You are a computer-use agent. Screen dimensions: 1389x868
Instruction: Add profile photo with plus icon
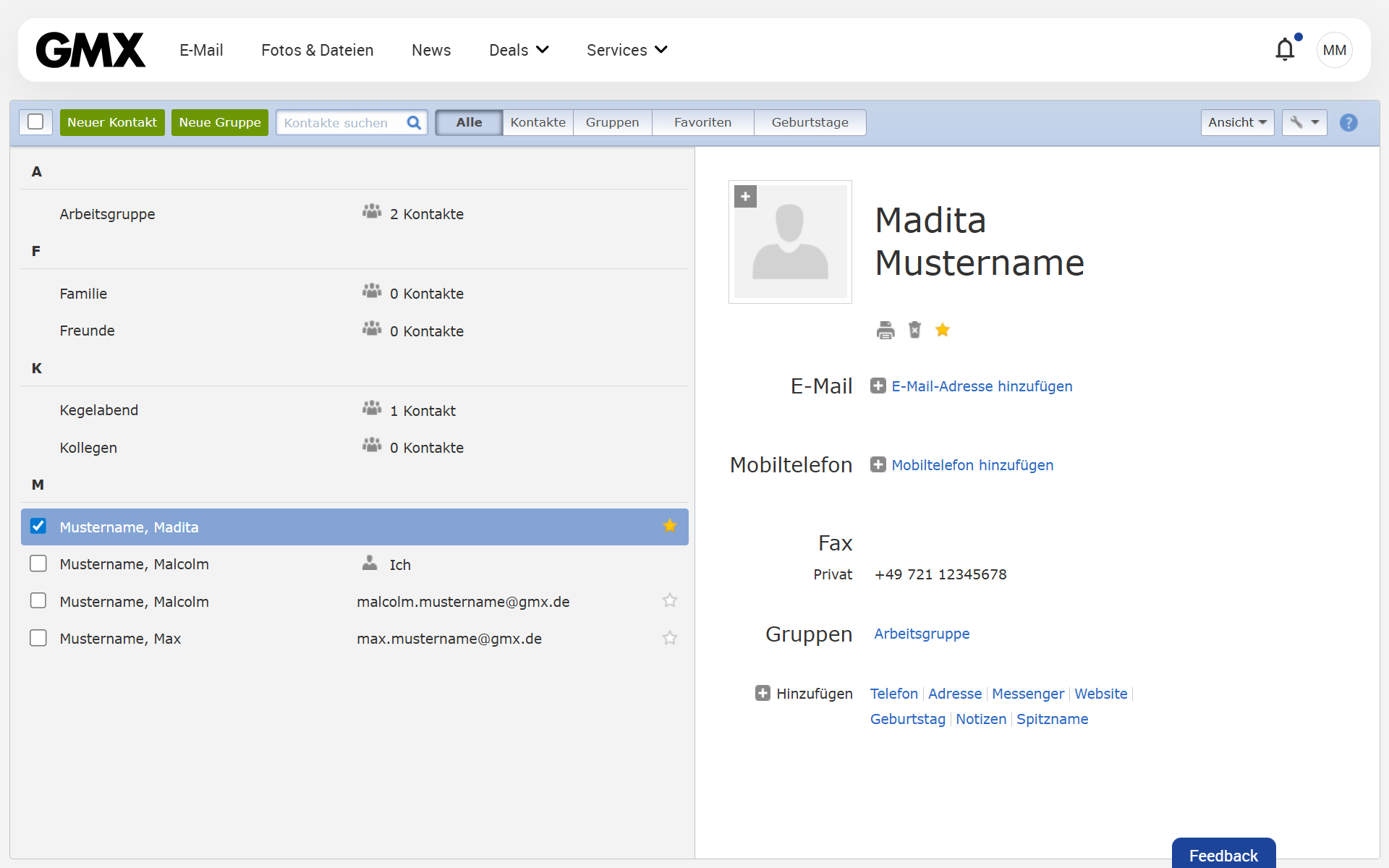coord(745,197)
